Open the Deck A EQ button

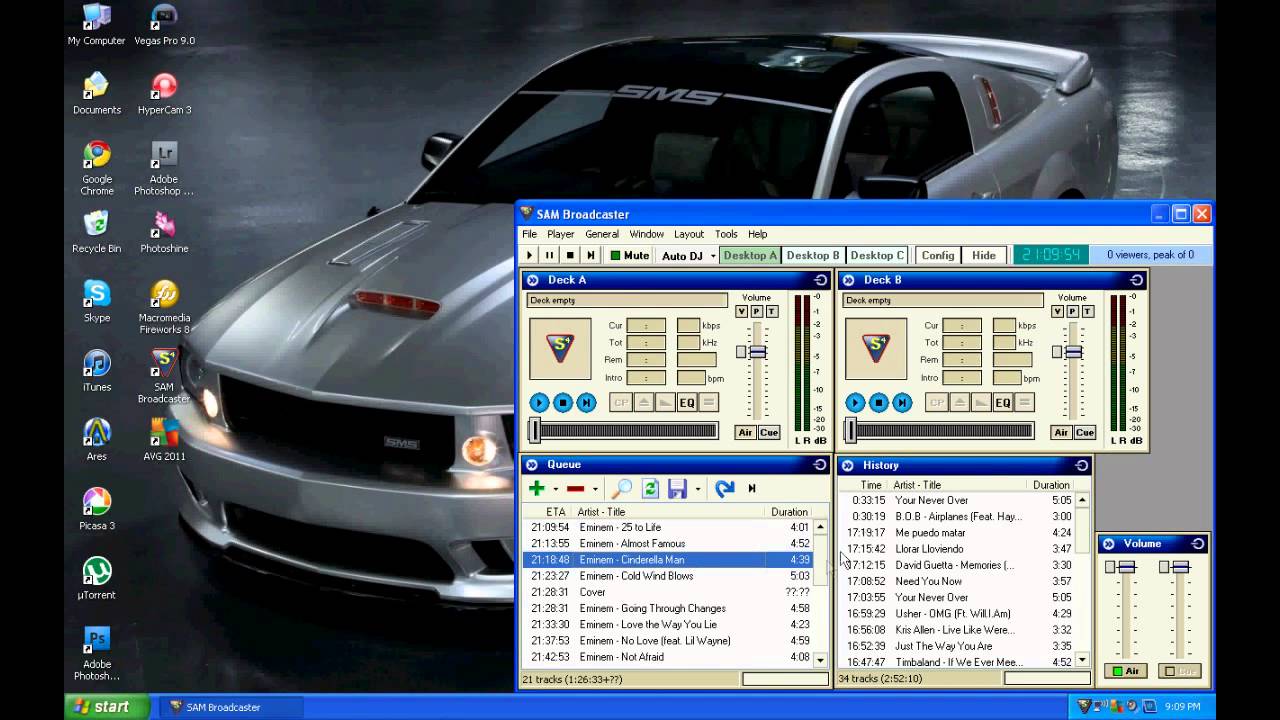(x=687, y=403)
